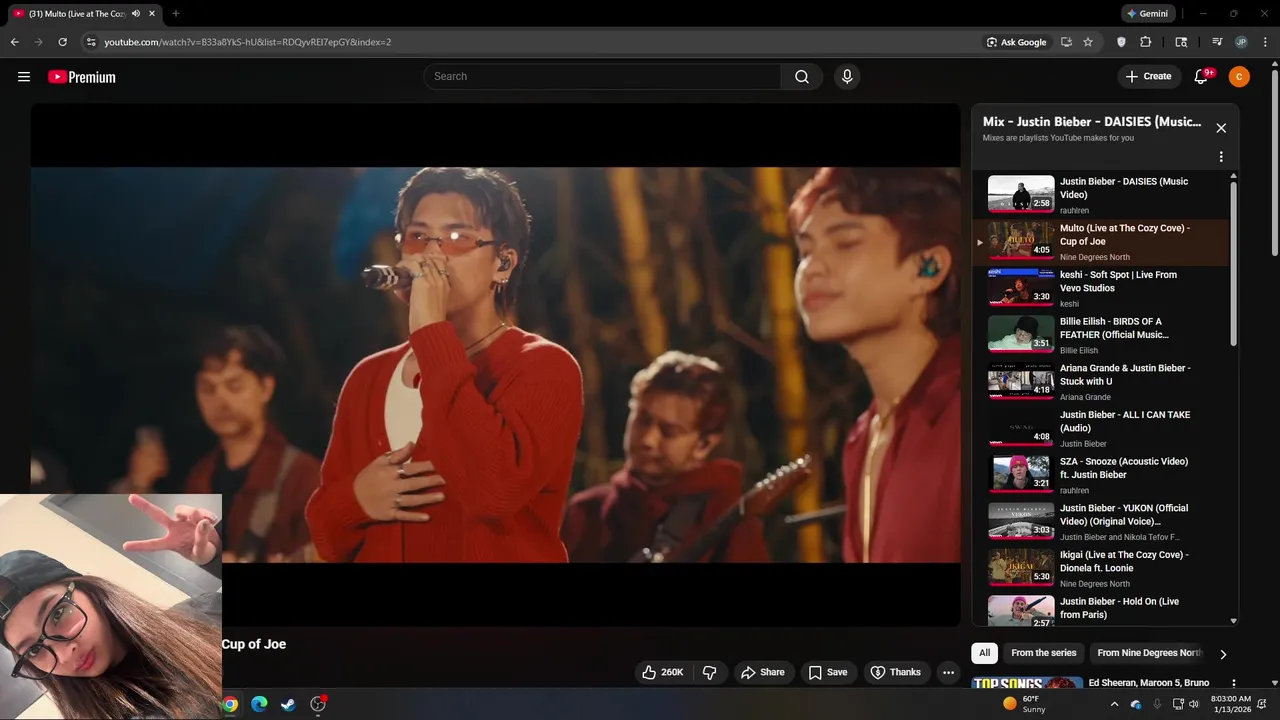Close the Mix playlist panel

click(1220, 128)
